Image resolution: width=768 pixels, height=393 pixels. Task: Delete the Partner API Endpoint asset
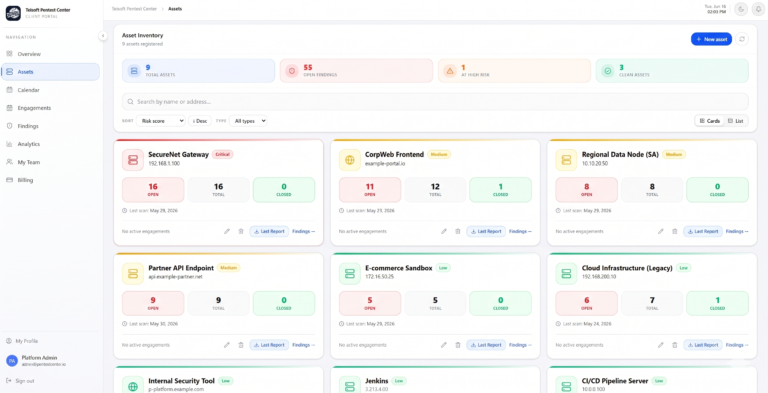point(240,345)
